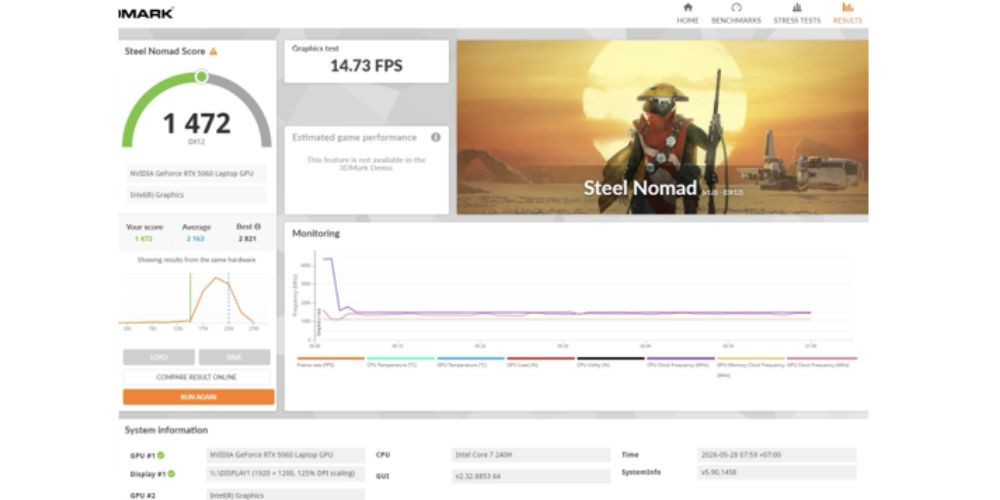Image resolution: width=1000 pixels, height=500 pixels.
Task: Click the info icon next to Best score
Action: point(258,226)
